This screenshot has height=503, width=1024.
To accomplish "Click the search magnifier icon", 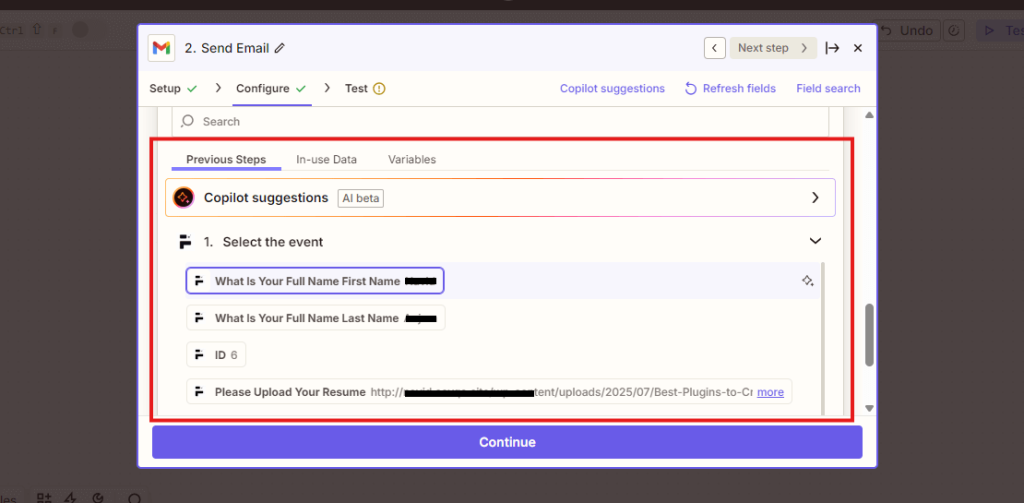I will tap(188, 121).
